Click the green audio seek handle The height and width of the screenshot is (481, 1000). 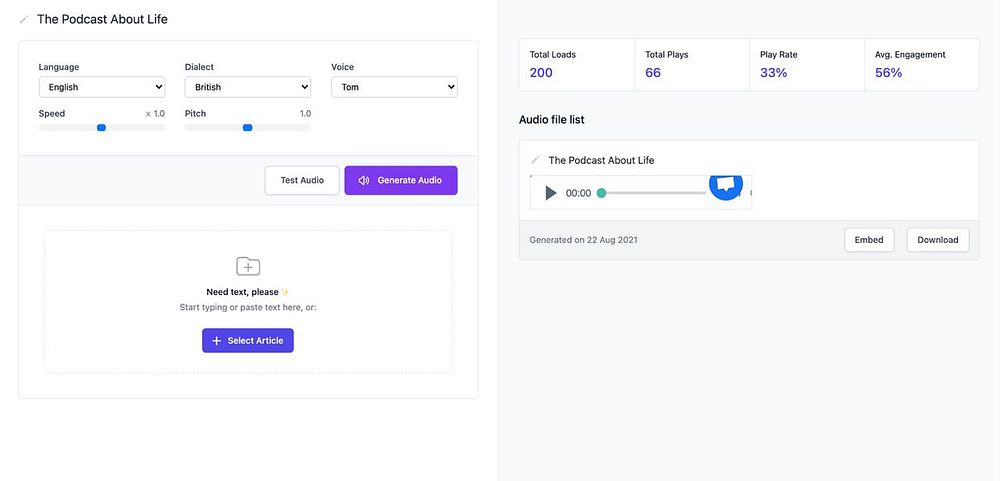601,193
